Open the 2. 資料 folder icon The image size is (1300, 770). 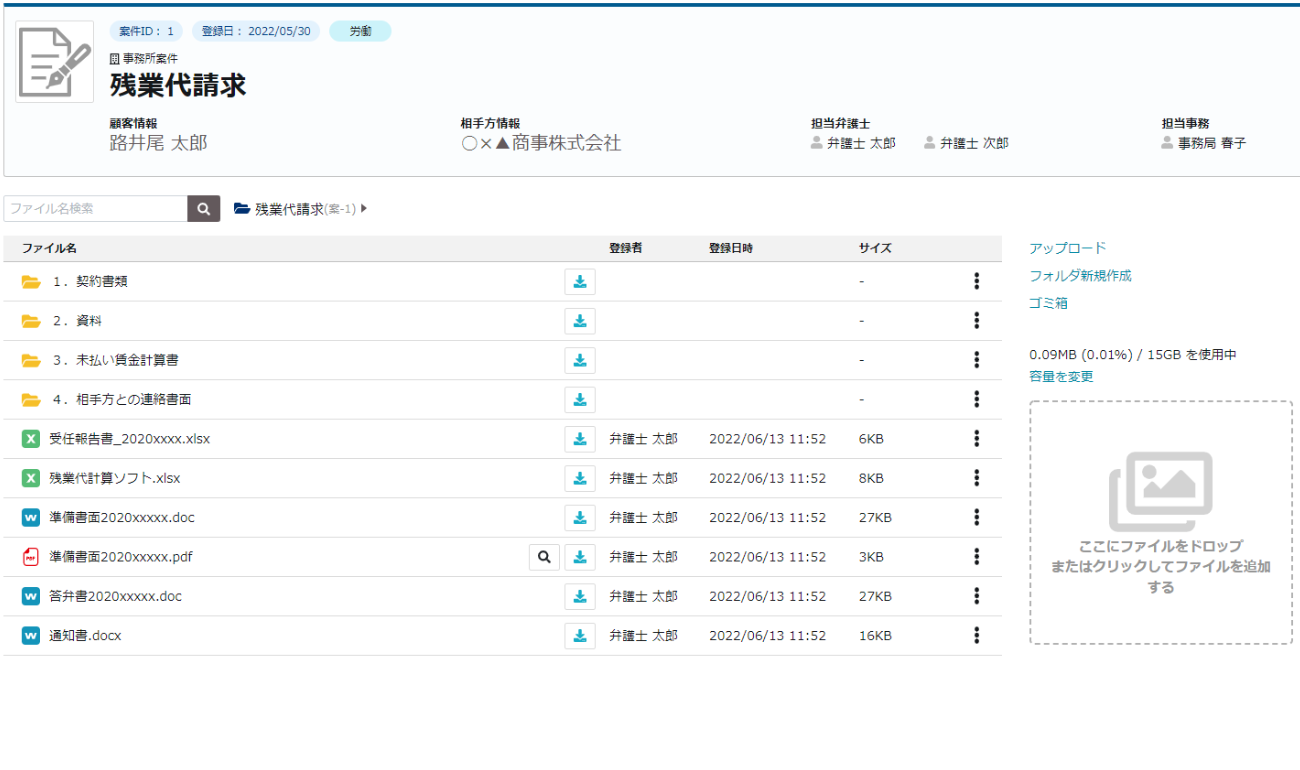(31, 321)
